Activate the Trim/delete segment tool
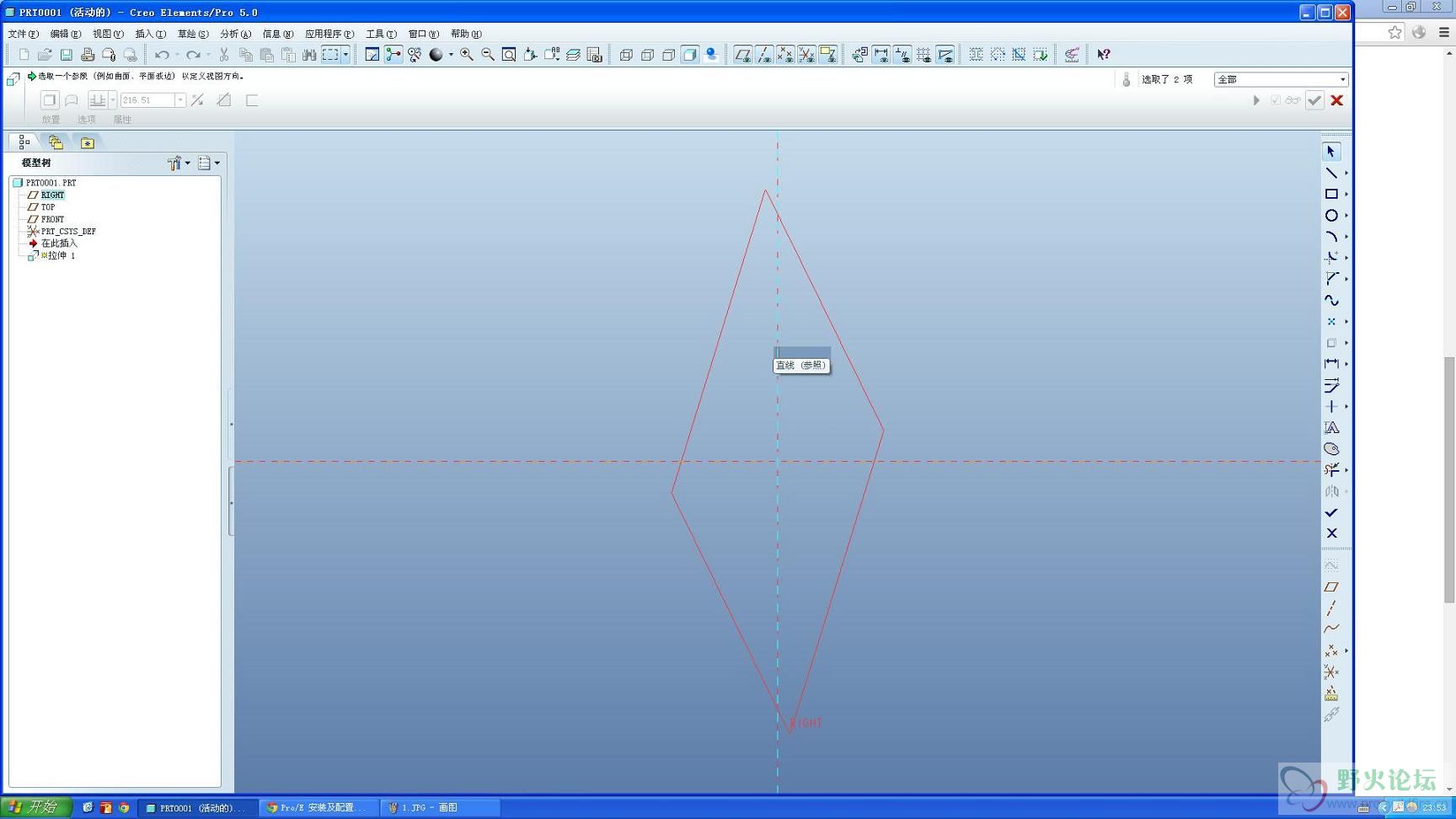The height and width of the screenshot is (819, 1456). tap(1331, 470)
